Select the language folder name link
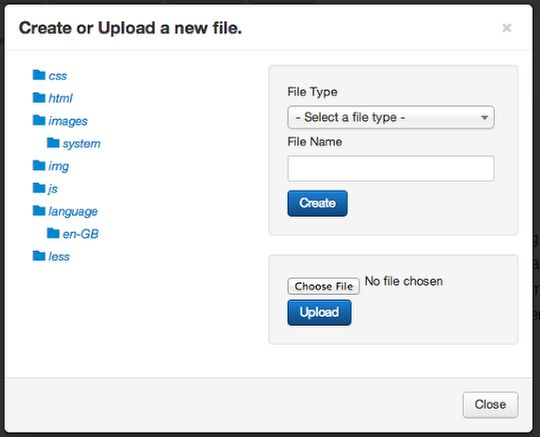The height and width of the screenshot is (437, 540). 73,211
